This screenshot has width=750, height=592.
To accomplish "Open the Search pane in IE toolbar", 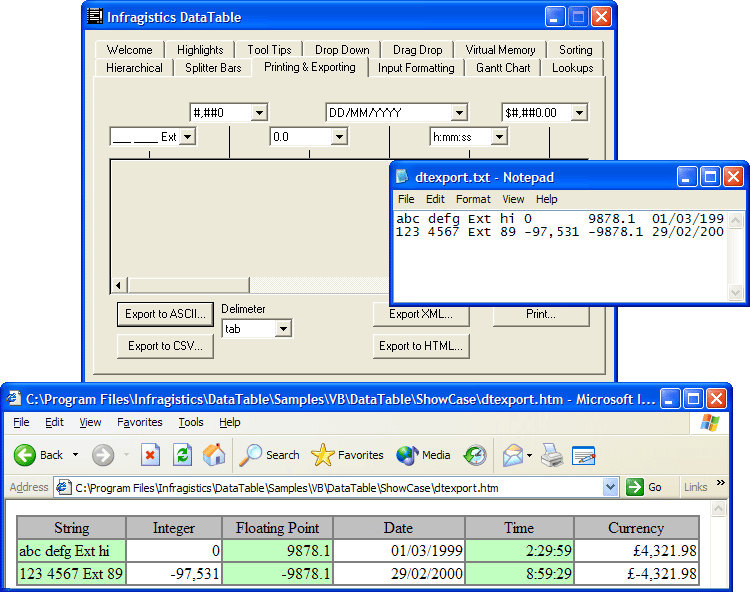I will [269, 455].
